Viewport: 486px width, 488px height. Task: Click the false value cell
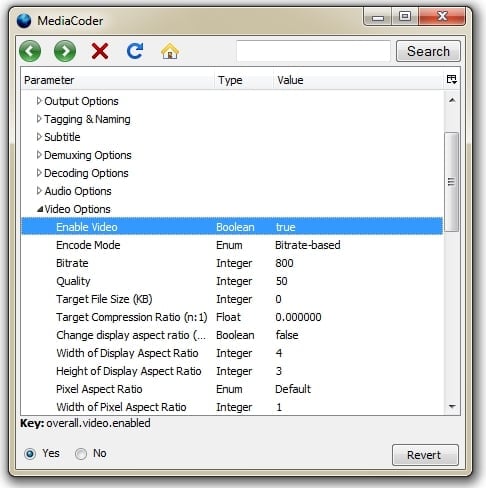point(287,335)
